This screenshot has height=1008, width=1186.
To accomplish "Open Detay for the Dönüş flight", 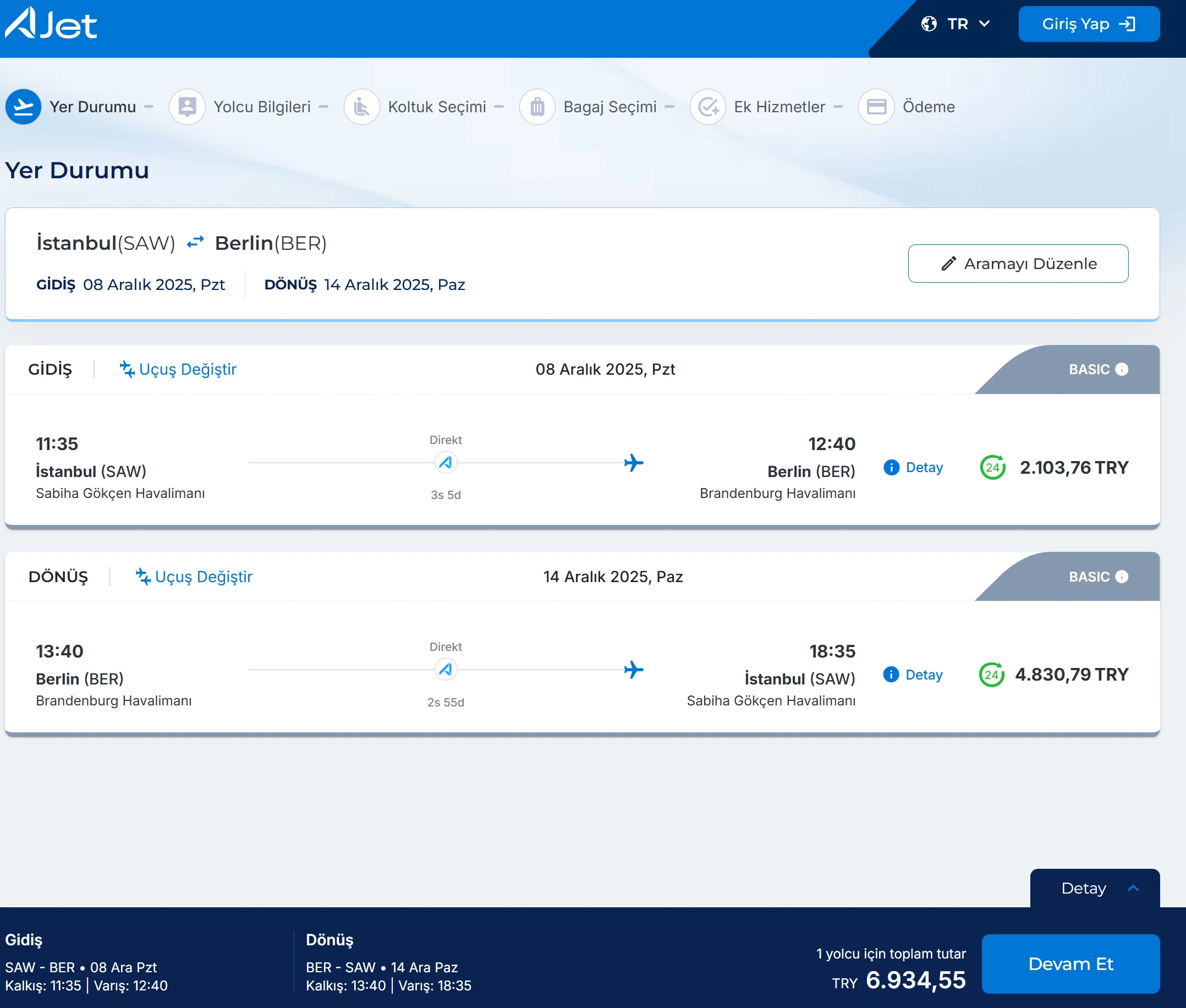I will pyautogui.click(x=913, y=675).
